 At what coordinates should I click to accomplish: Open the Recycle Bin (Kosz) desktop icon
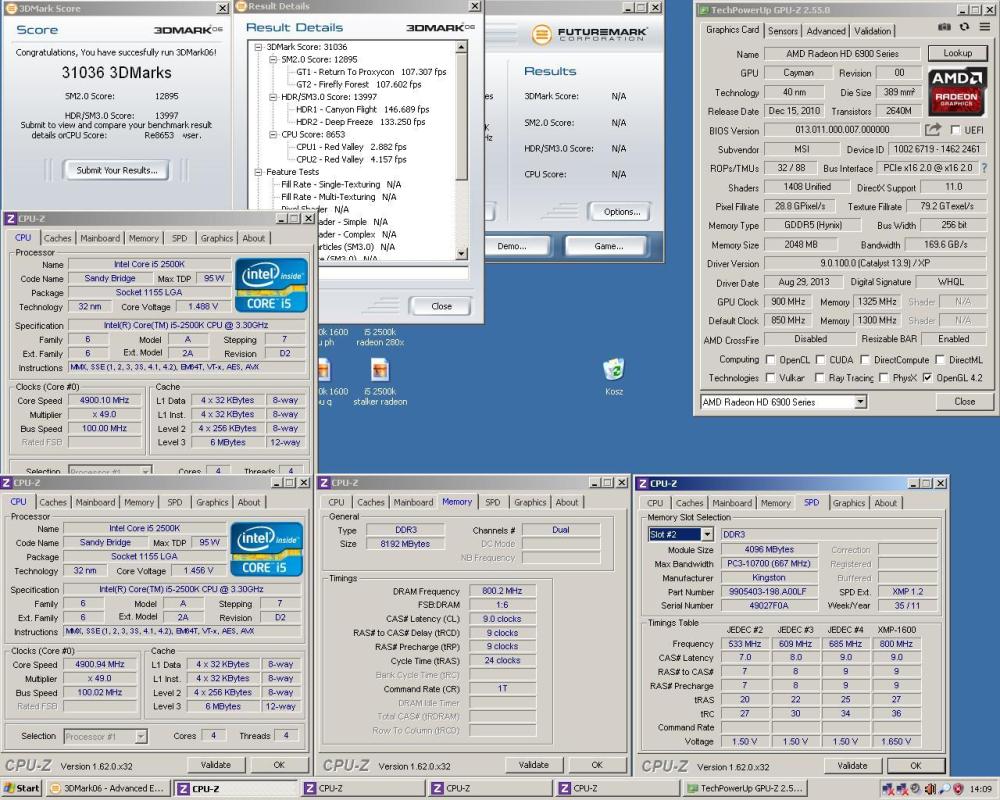click(614, 376)
